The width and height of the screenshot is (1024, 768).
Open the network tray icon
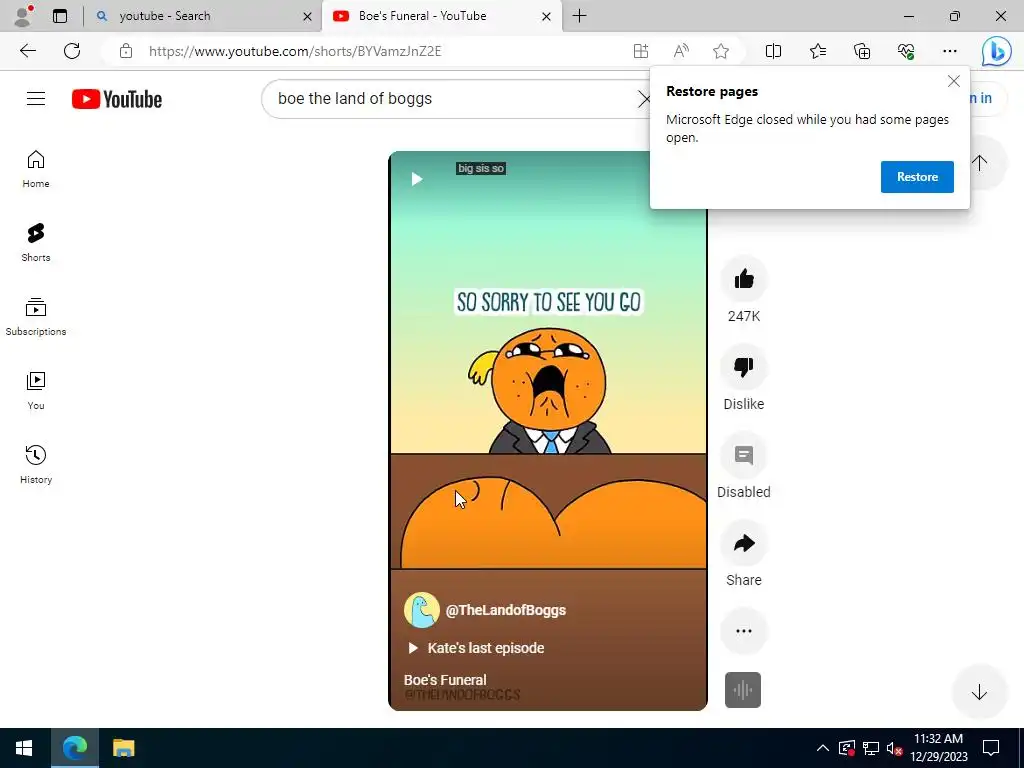click(871, 748)
